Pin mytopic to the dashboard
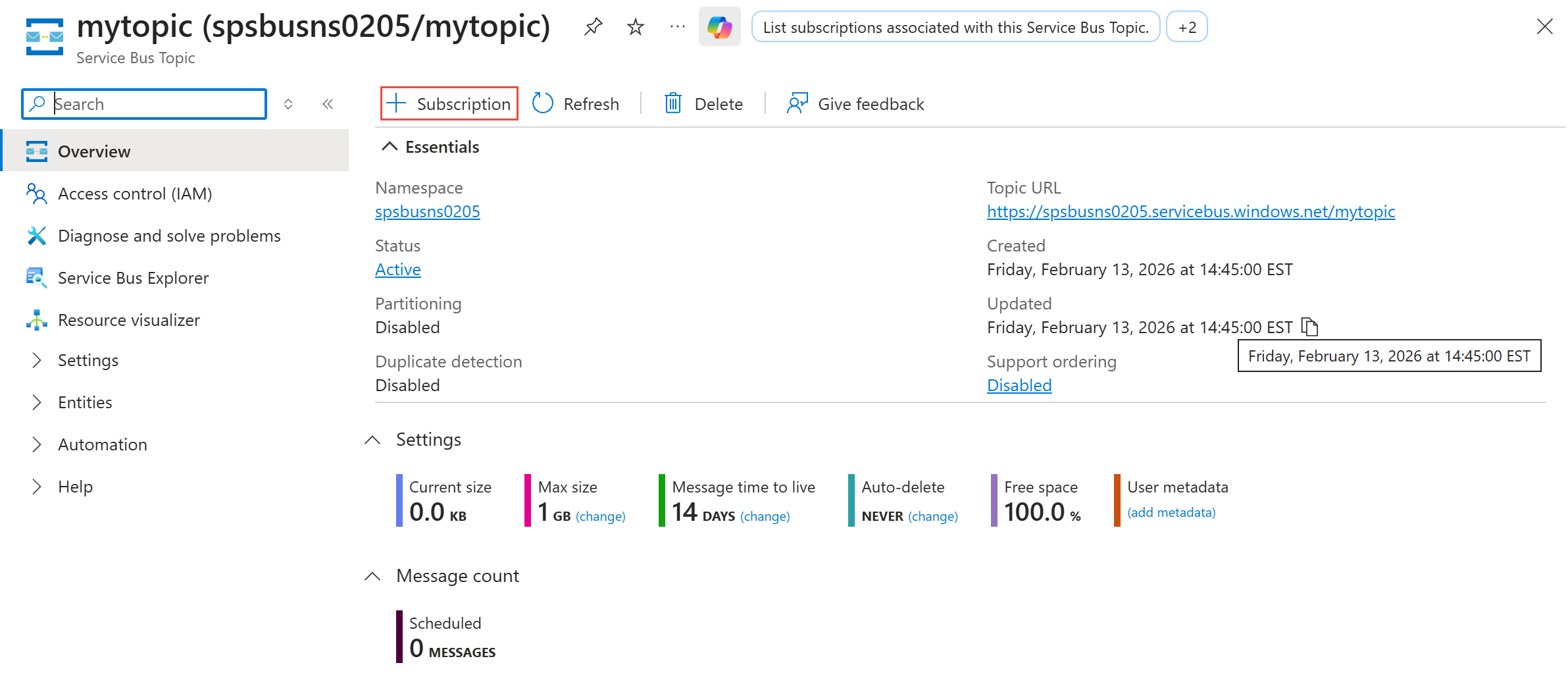Viewport: 1568px width, 692px height. tap(593, 27)
